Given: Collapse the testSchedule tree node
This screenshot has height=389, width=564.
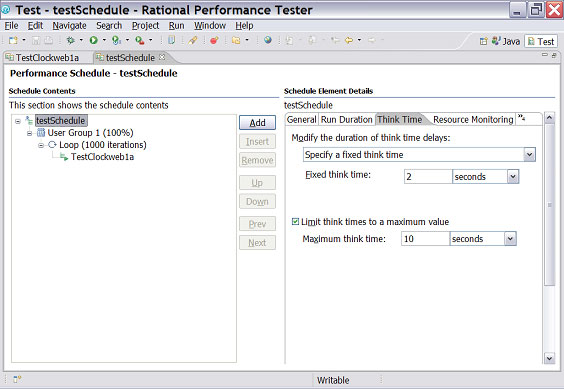Looking at the screenshot, I should pyautogui.click(x=18, y=121).
